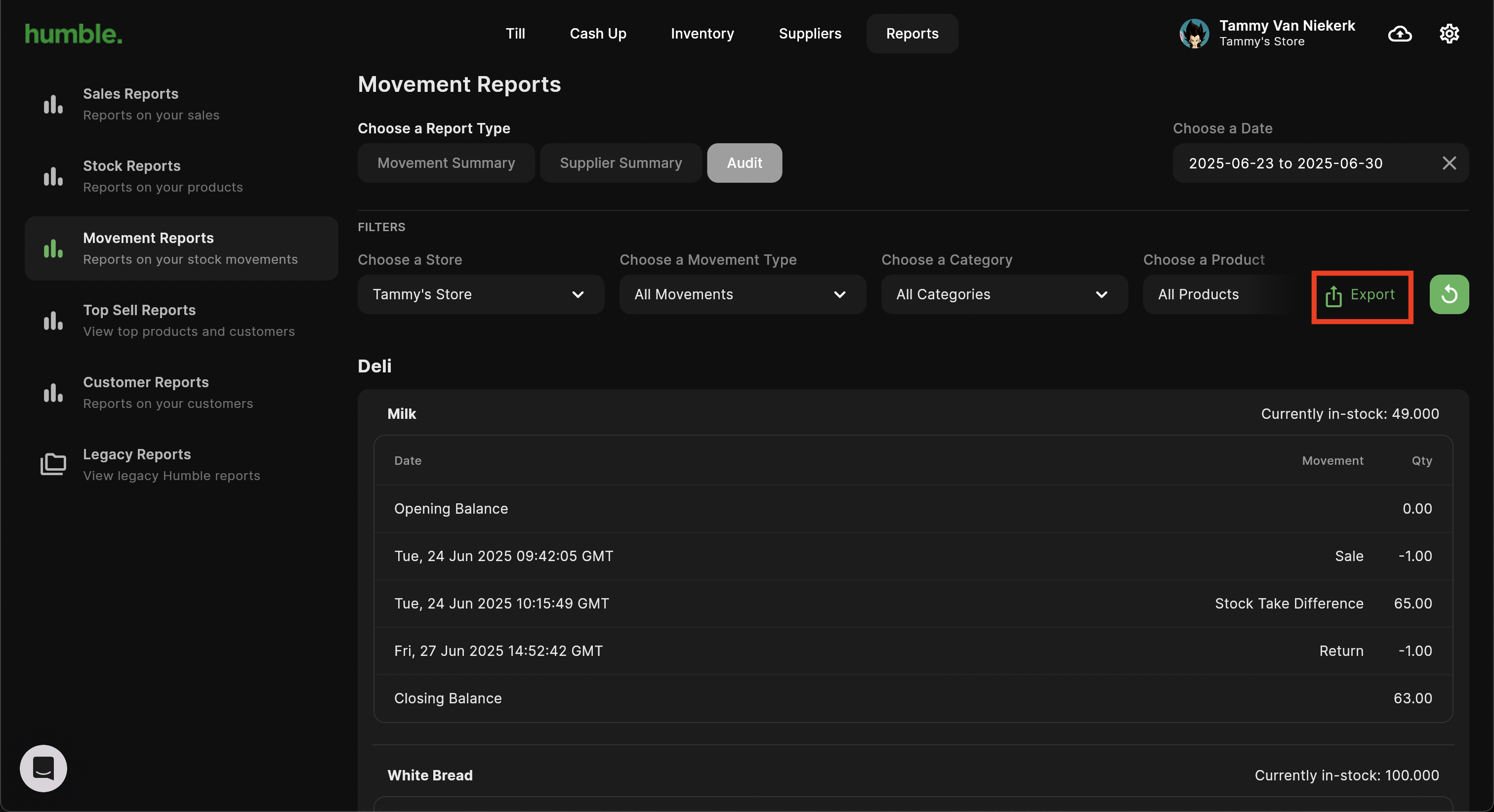The width and height of the screenshot is (1494, 812).
Task: Open the date range field
Action: 1321,163
